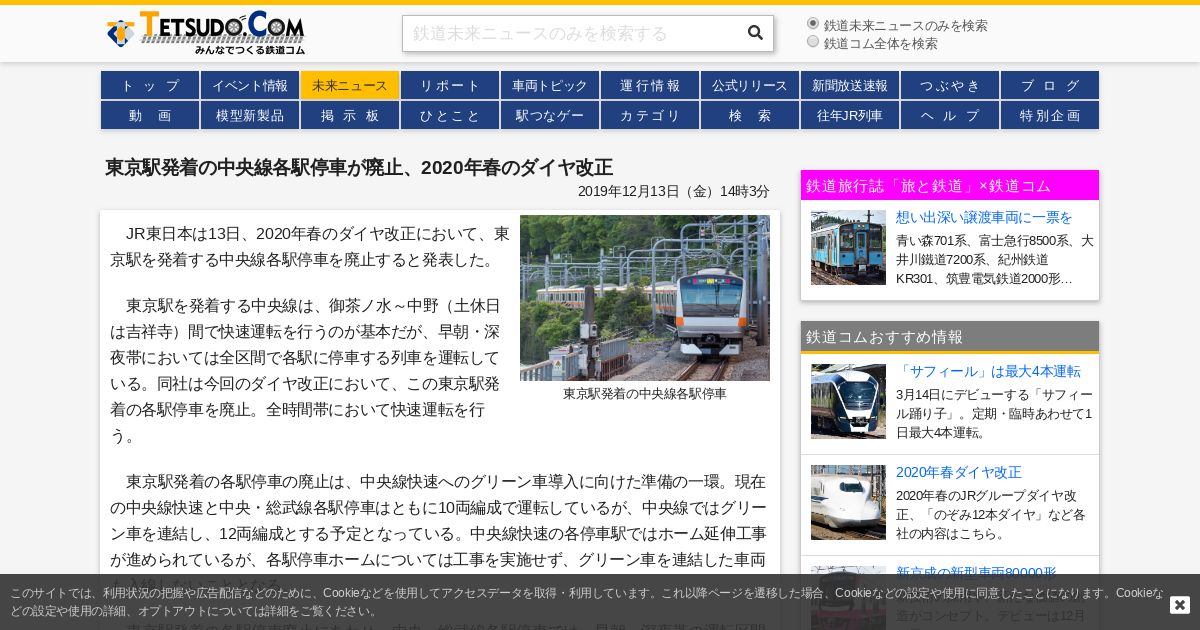Open the つぶやき menu item
The height and width of the screenshot is (630, 1200).
[950, 85]
